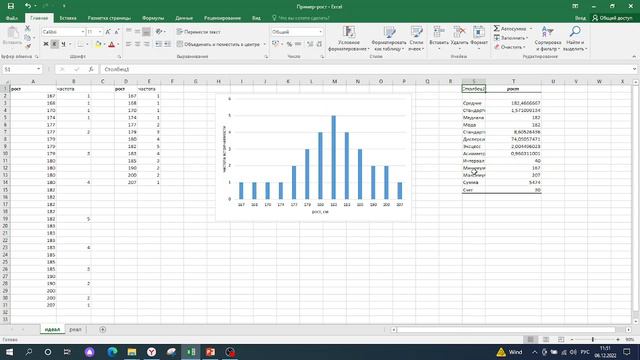Click the Undo arrow in quick access toolbar
Image resolution: width=640 pixels, height=360 pixels.
tap(28, 6)
